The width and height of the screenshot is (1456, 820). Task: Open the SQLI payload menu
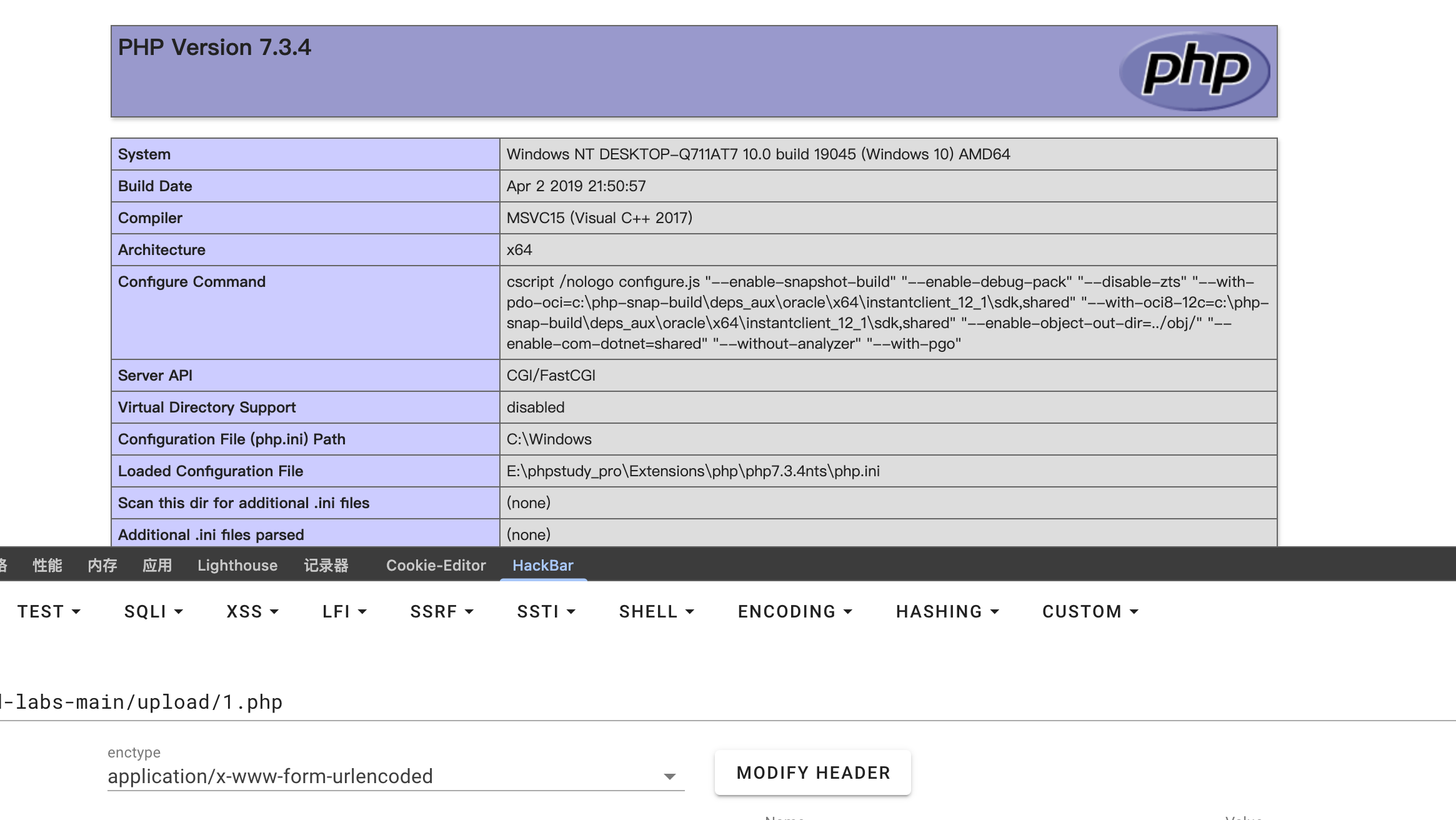click(152, 611)
